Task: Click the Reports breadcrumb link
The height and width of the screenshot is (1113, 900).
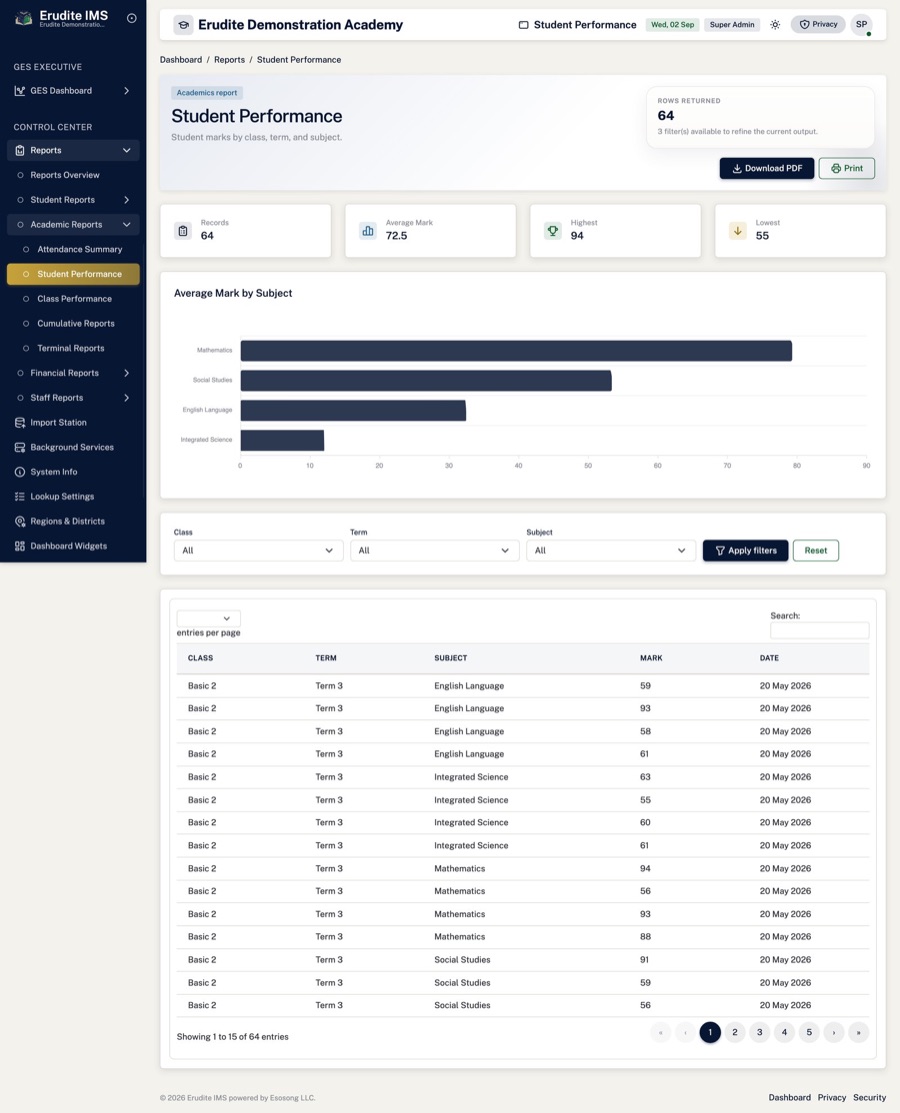Action: (x=229, y=60)
